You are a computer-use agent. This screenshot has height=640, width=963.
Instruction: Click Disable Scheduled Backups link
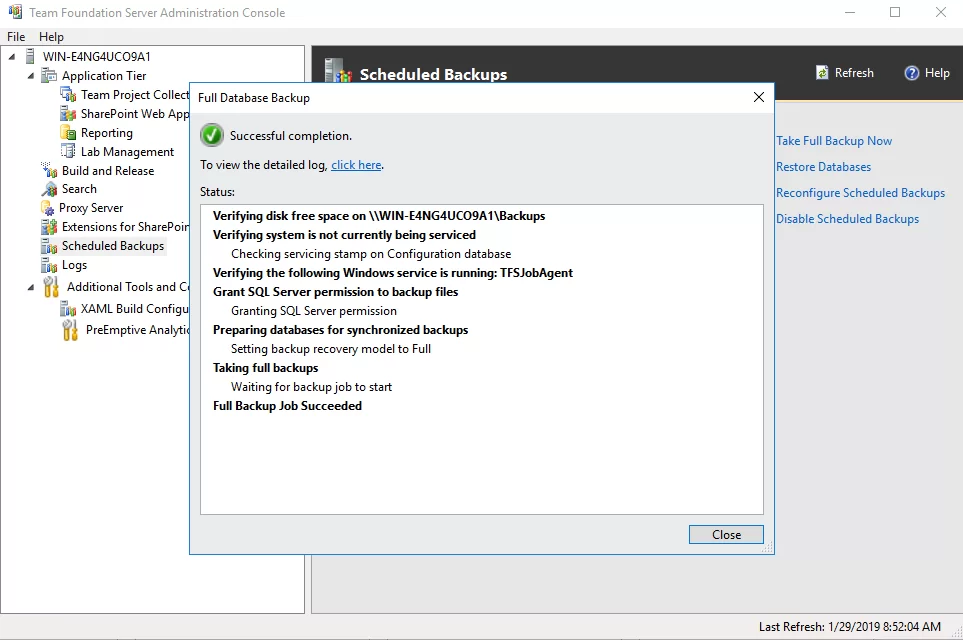click(x=847, y=219)
